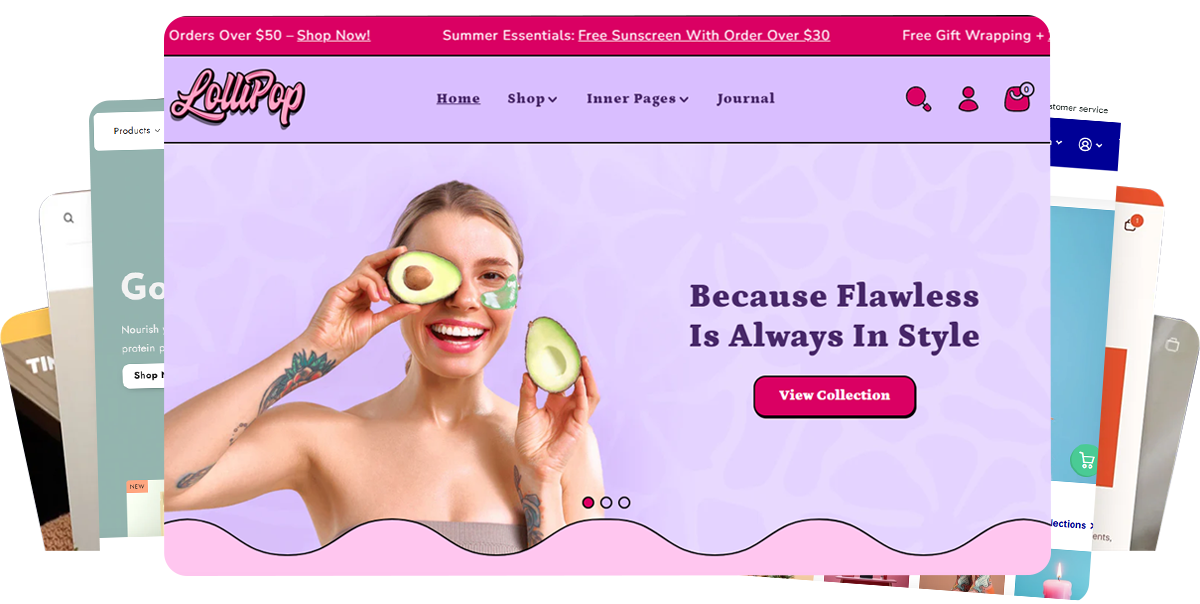Expand the Inner Pages dropdown
The height and width of the screenshot is (604, 1200).
coord(638,98)
